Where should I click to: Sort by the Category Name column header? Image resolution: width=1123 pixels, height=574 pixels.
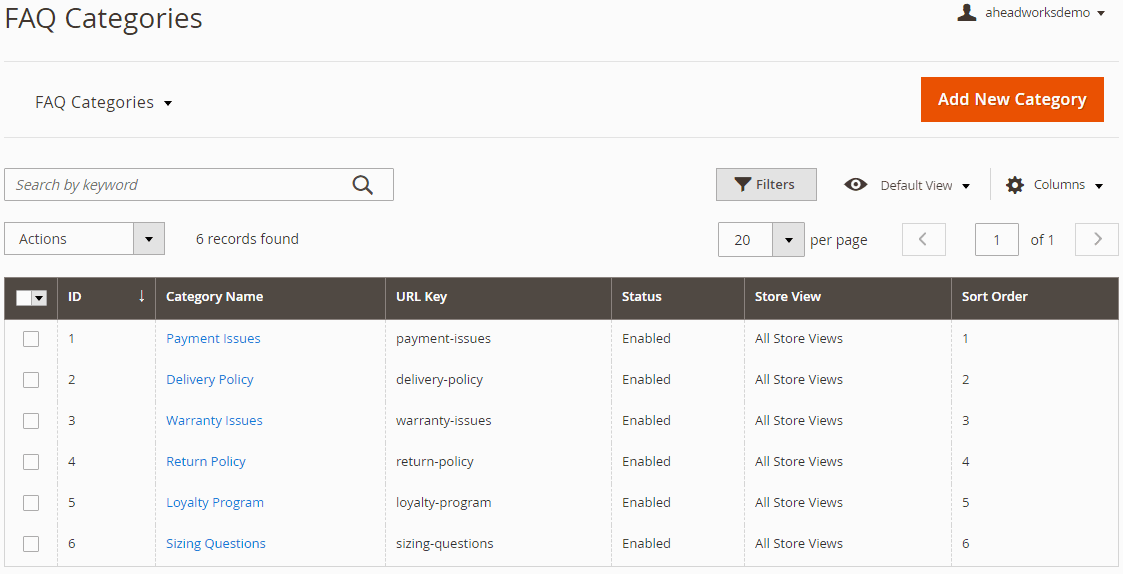(x=214, y=296)
